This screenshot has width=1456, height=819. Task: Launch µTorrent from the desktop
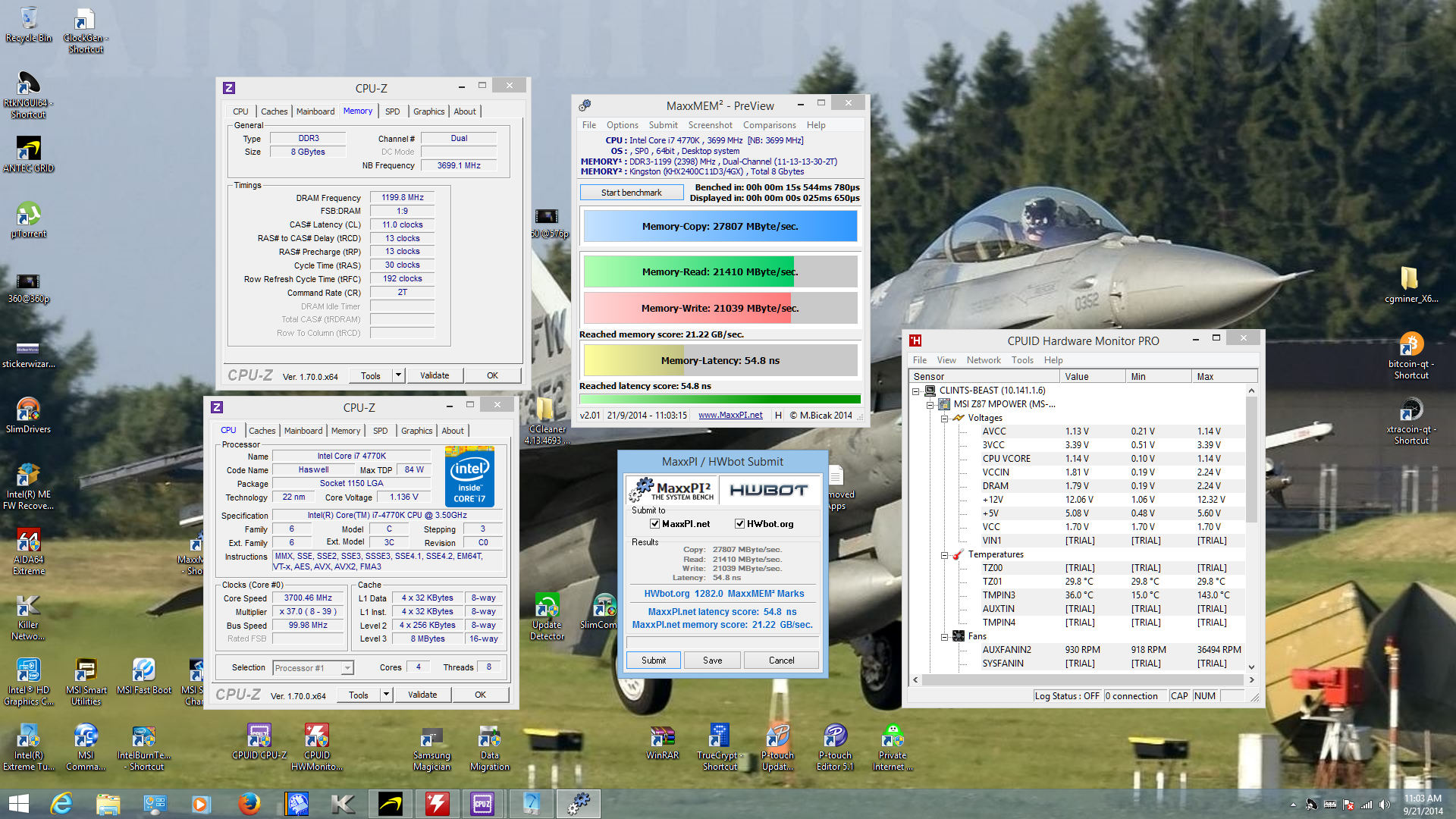(x=29, y=220)
